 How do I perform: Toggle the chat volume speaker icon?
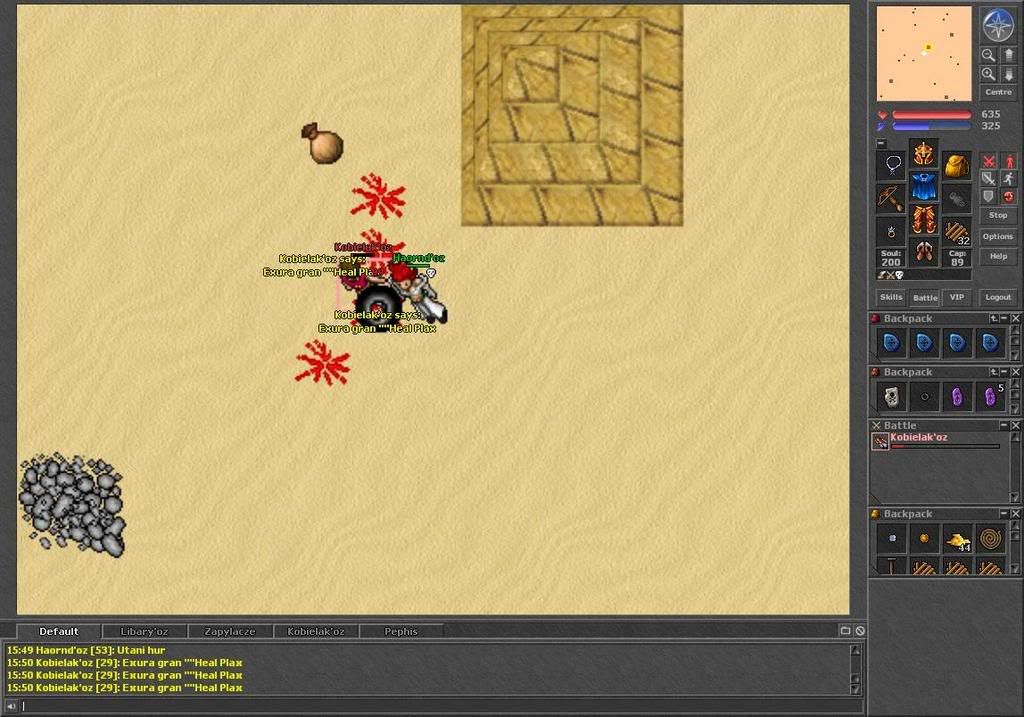coord(11,706)
